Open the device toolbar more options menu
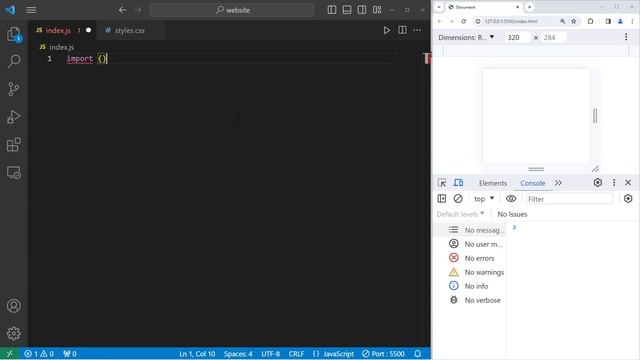640x360 pixels. (626, 37)
